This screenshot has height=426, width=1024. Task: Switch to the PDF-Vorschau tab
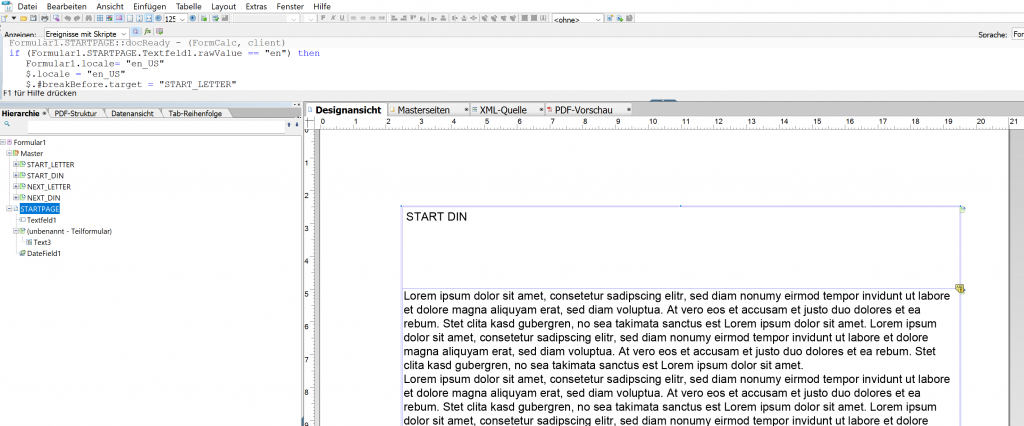(583, 109)
